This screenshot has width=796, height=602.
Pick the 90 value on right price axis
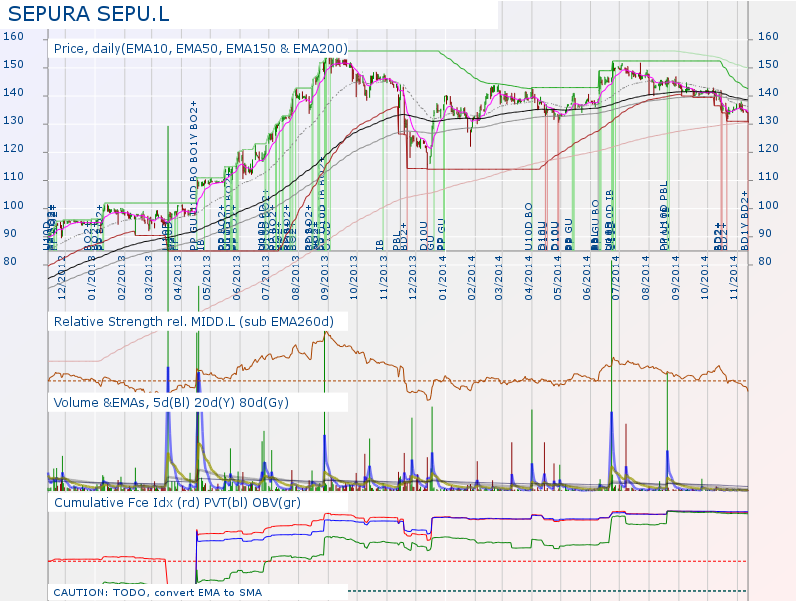pyautogui.click(x=765, y=233)
